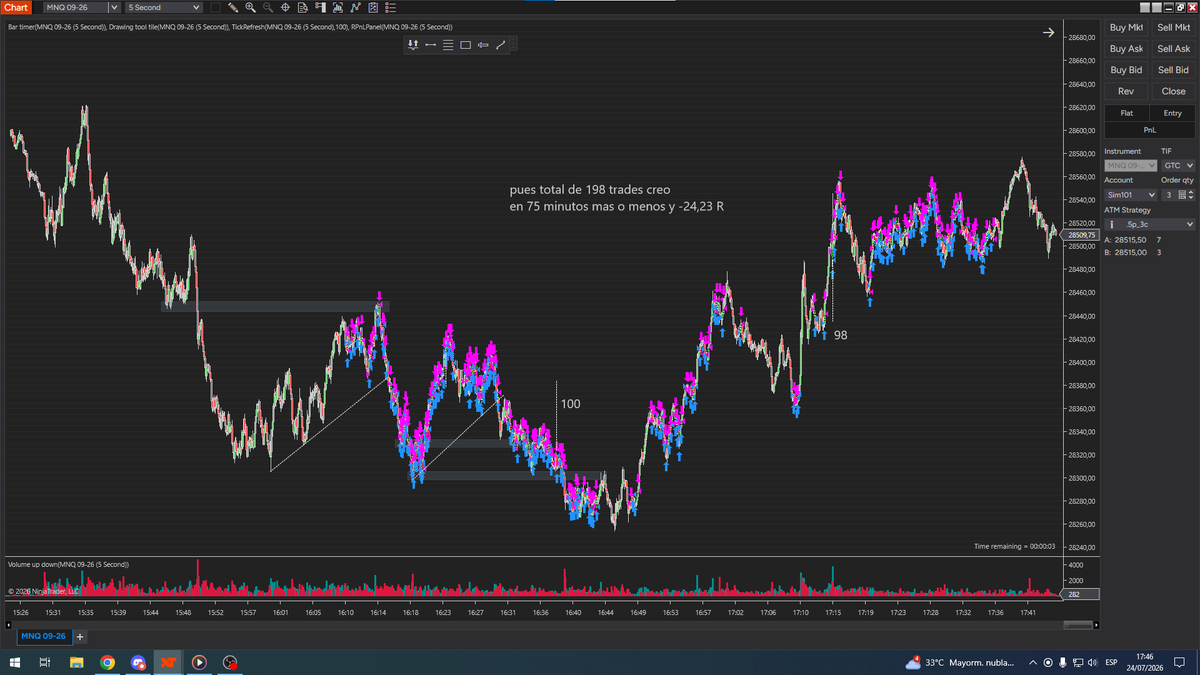Add a new chart tab with plus
Image resolution: width=1200 pixels, height=675 pixels.
click(80, 636)
